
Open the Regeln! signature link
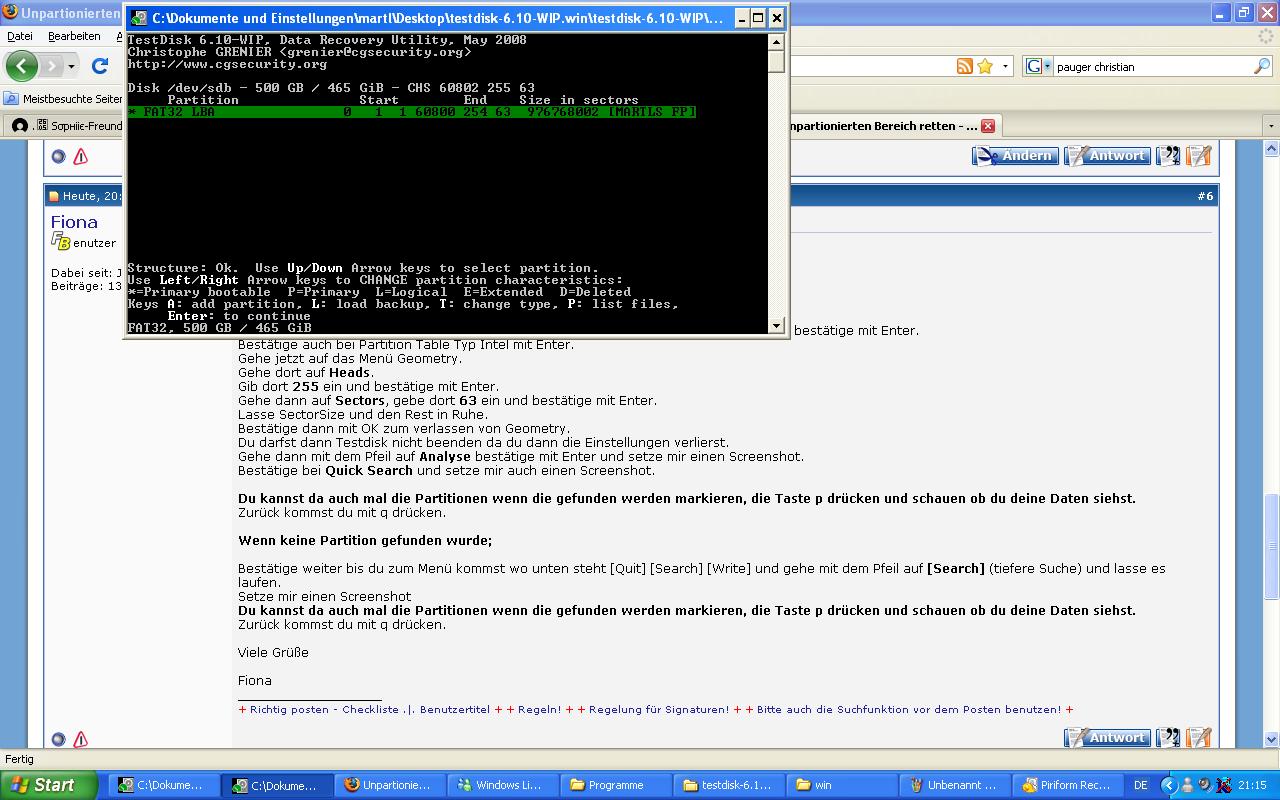pyautogui.click(x=539, y=709)
